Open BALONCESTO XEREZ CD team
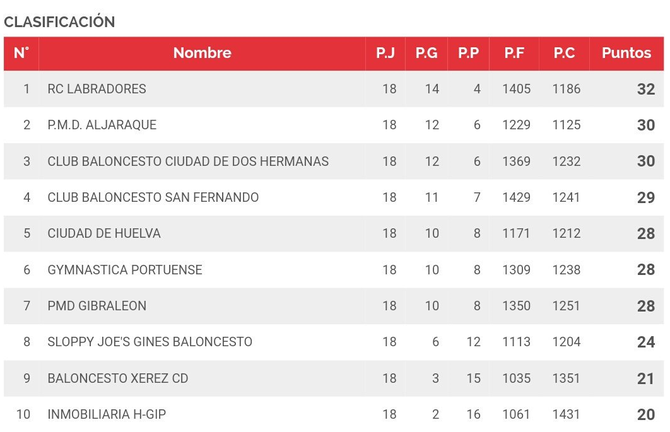The image size is (670, 432). 118,378
